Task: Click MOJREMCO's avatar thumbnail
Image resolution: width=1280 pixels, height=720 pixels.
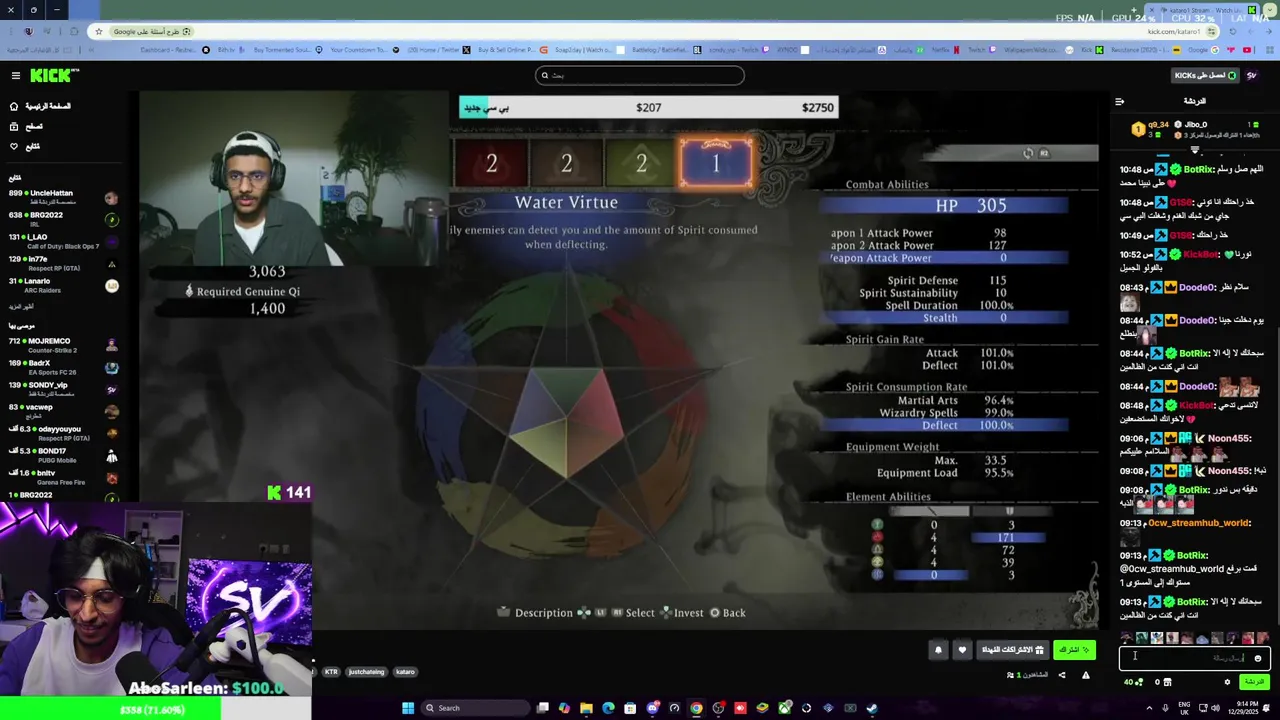Action: 111,345
